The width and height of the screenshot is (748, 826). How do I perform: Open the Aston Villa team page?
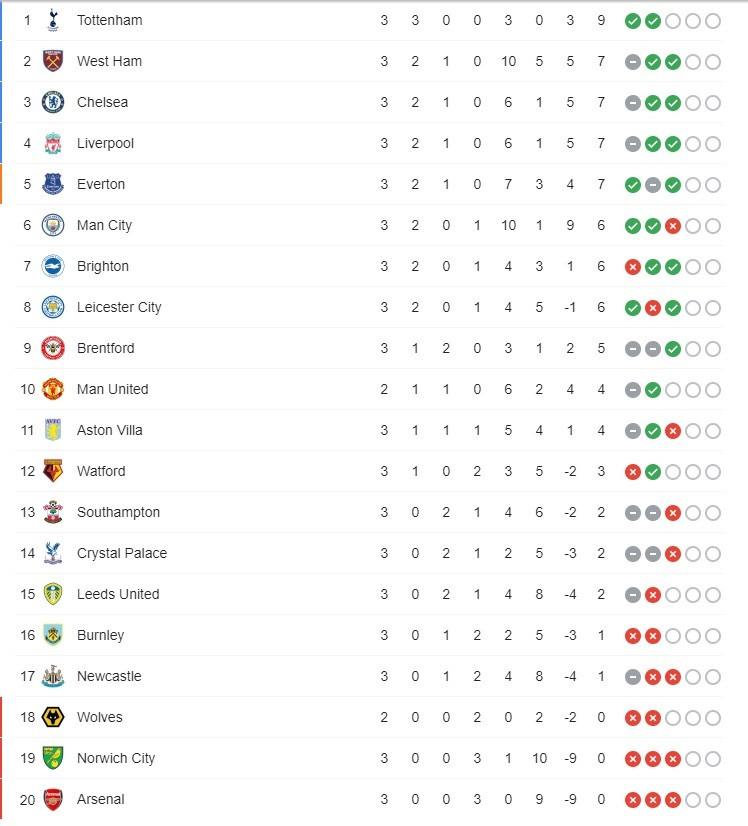point(110,430)
